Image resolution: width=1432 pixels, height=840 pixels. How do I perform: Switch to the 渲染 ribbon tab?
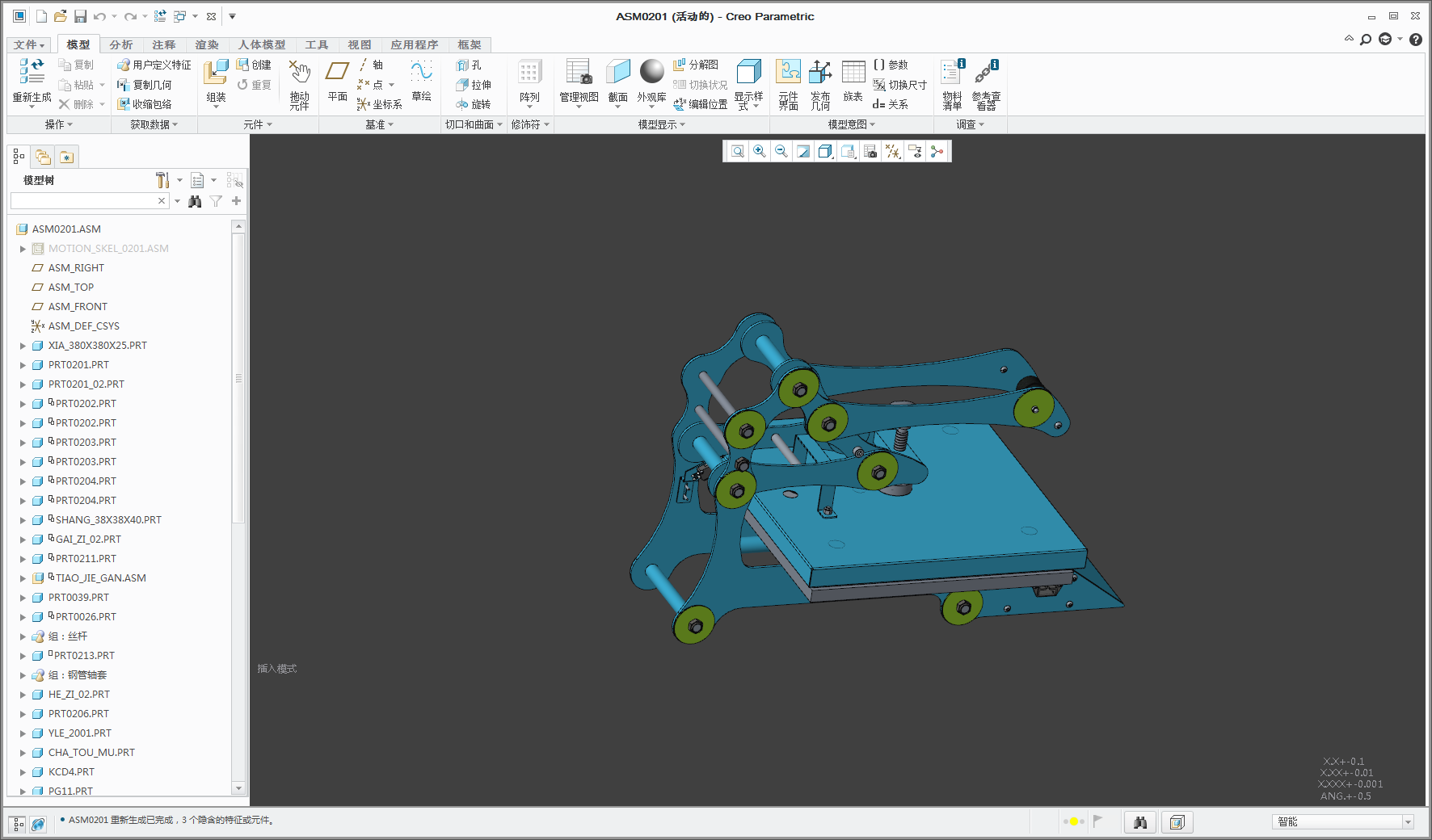click(x=207, y=45)
